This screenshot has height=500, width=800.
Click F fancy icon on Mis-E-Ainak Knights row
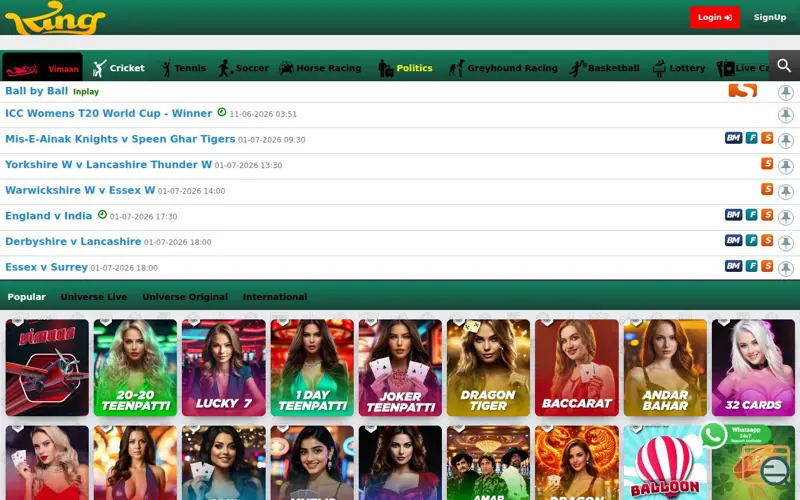752,138
